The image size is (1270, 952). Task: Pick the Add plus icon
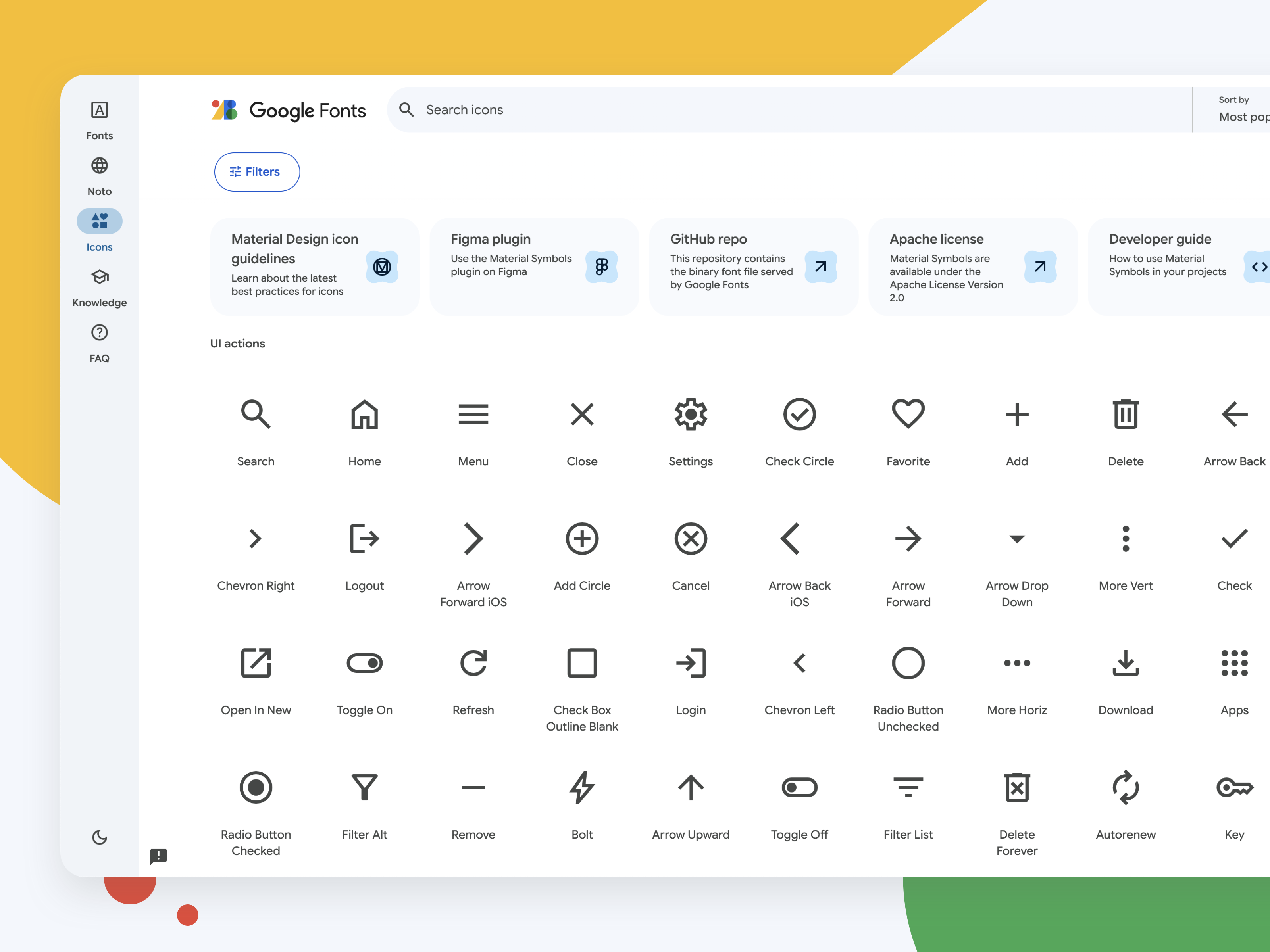click(x=1017, y=414)
